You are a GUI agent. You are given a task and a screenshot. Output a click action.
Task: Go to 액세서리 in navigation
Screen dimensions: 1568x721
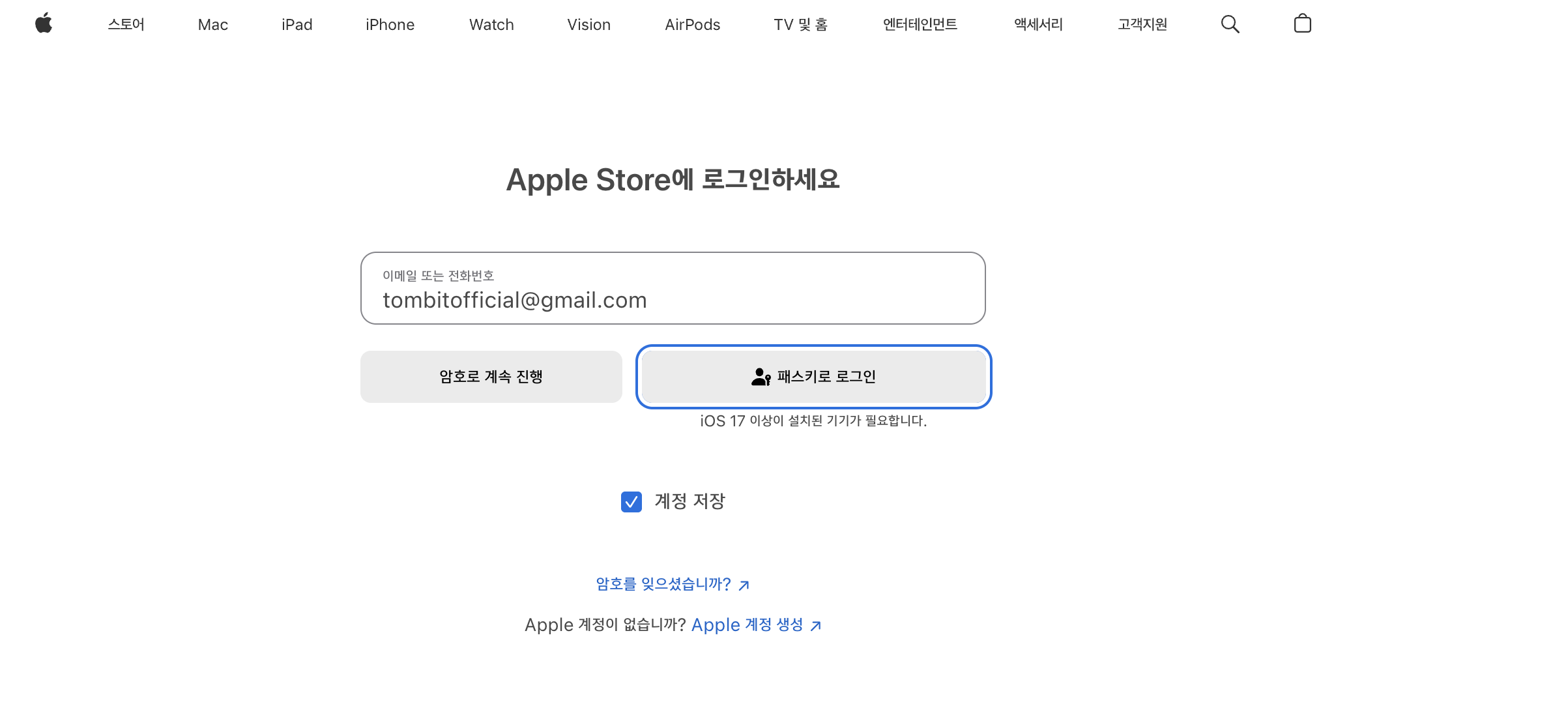[x=1038, y=25]
